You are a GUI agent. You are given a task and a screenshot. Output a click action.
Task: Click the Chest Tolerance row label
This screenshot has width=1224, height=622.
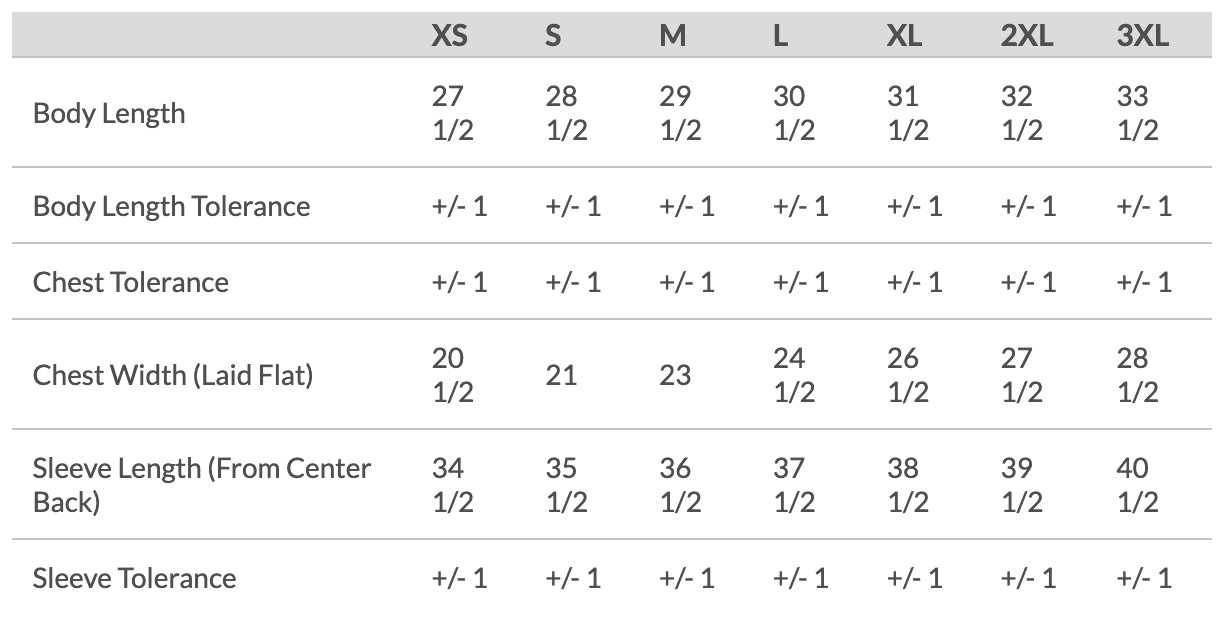click(x=131, y=282)
